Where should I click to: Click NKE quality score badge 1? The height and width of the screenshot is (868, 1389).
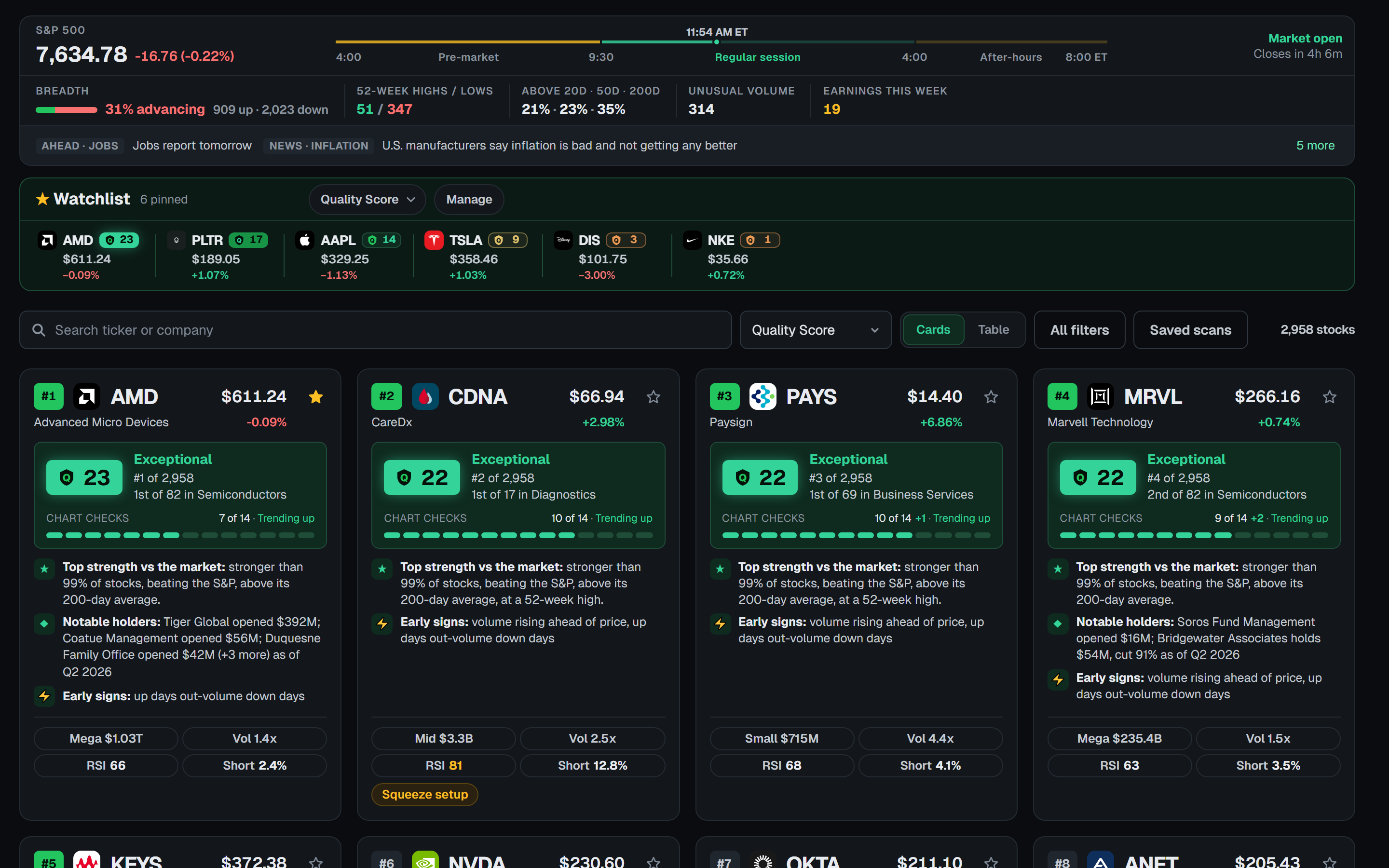click(760, 240)
